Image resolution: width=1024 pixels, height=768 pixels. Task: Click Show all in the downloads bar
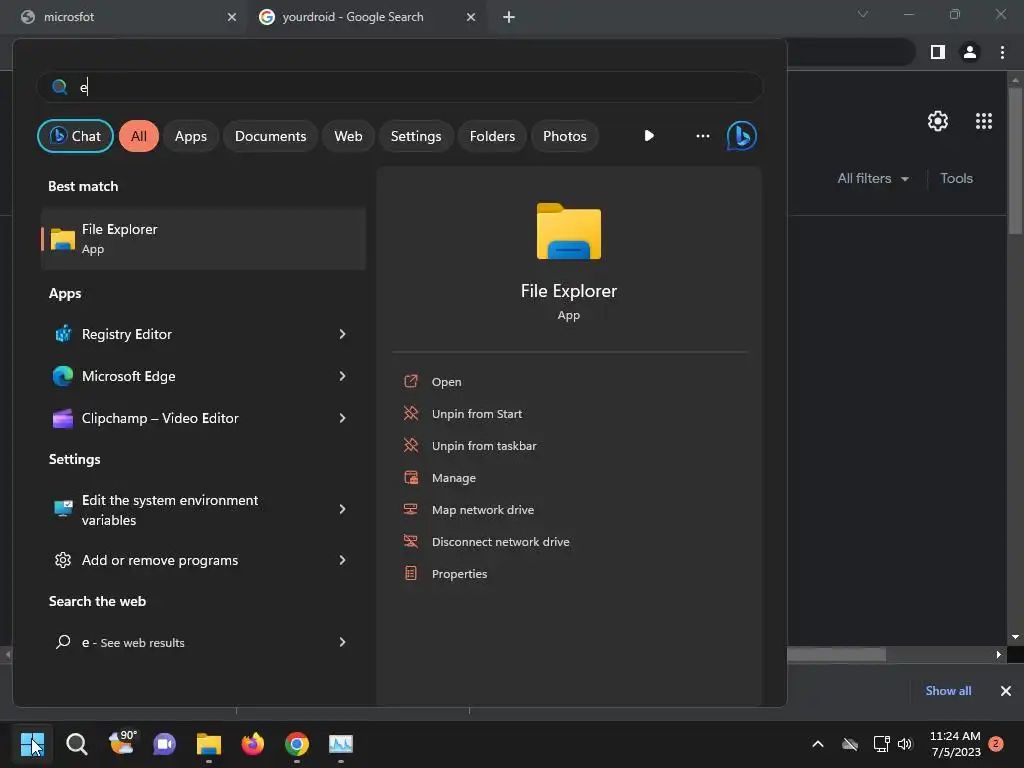[x=948, y=691]
